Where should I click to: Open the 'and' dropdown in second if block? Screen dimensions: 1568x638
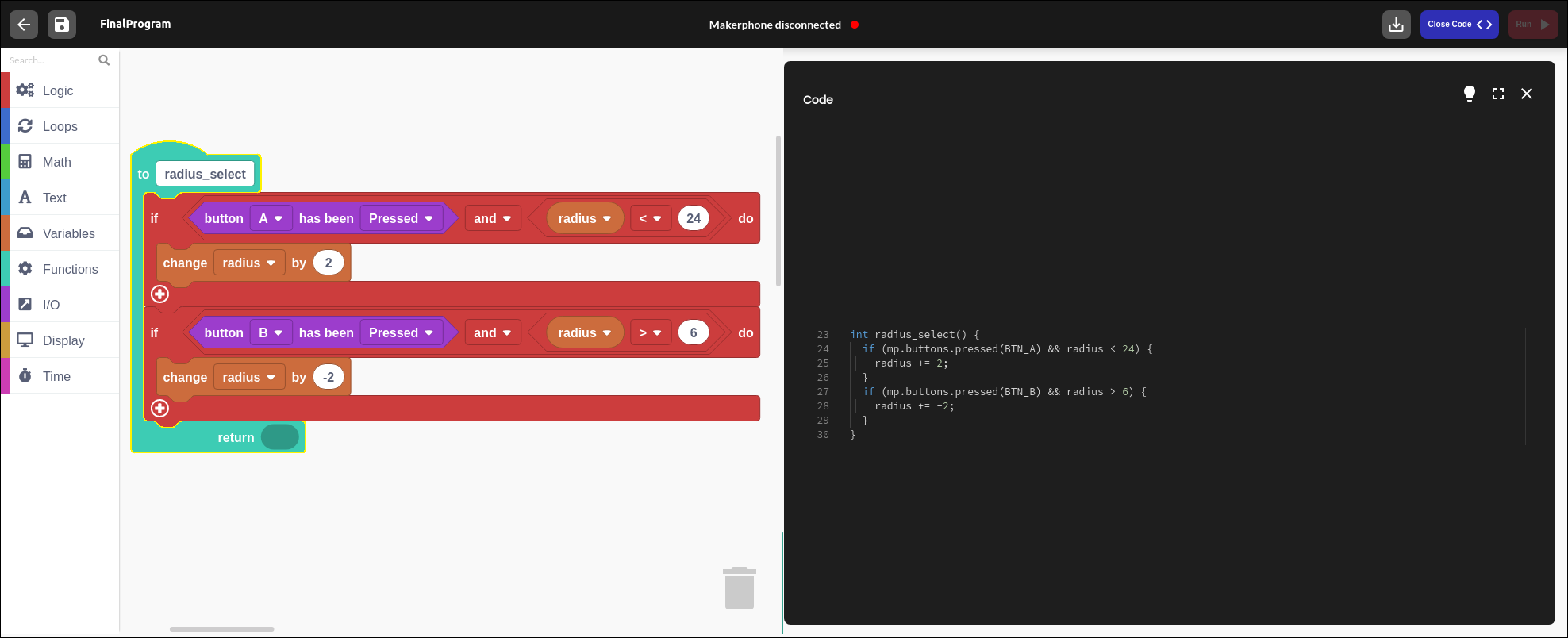tap(493, 332)
